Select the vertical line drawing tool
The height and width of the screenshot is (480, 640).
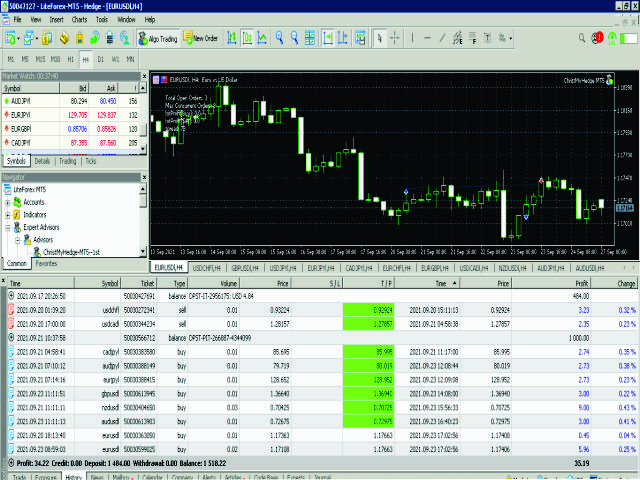click(412, 38)
